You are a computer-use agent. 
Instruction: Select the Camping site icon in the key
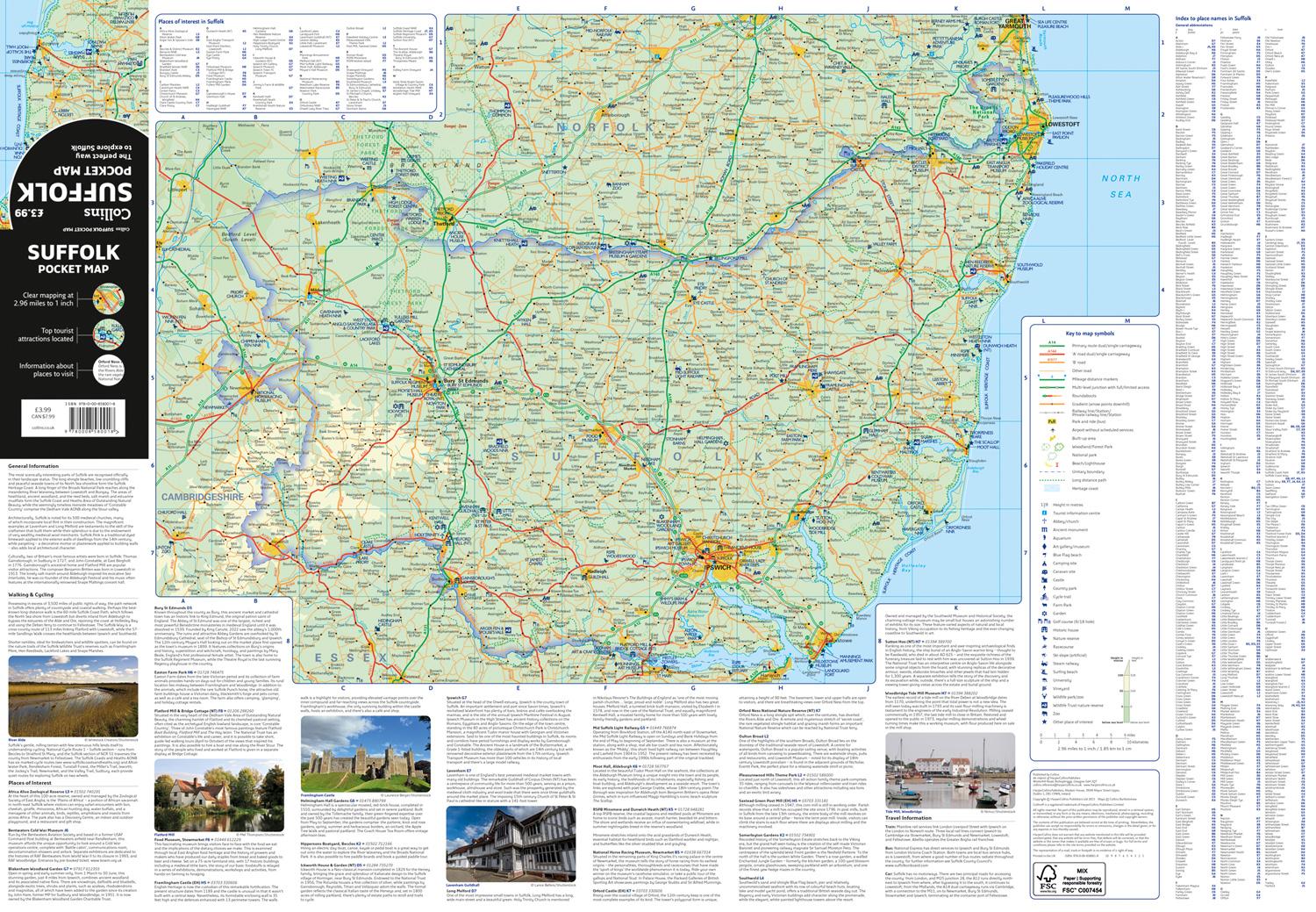click(1045, 564)
